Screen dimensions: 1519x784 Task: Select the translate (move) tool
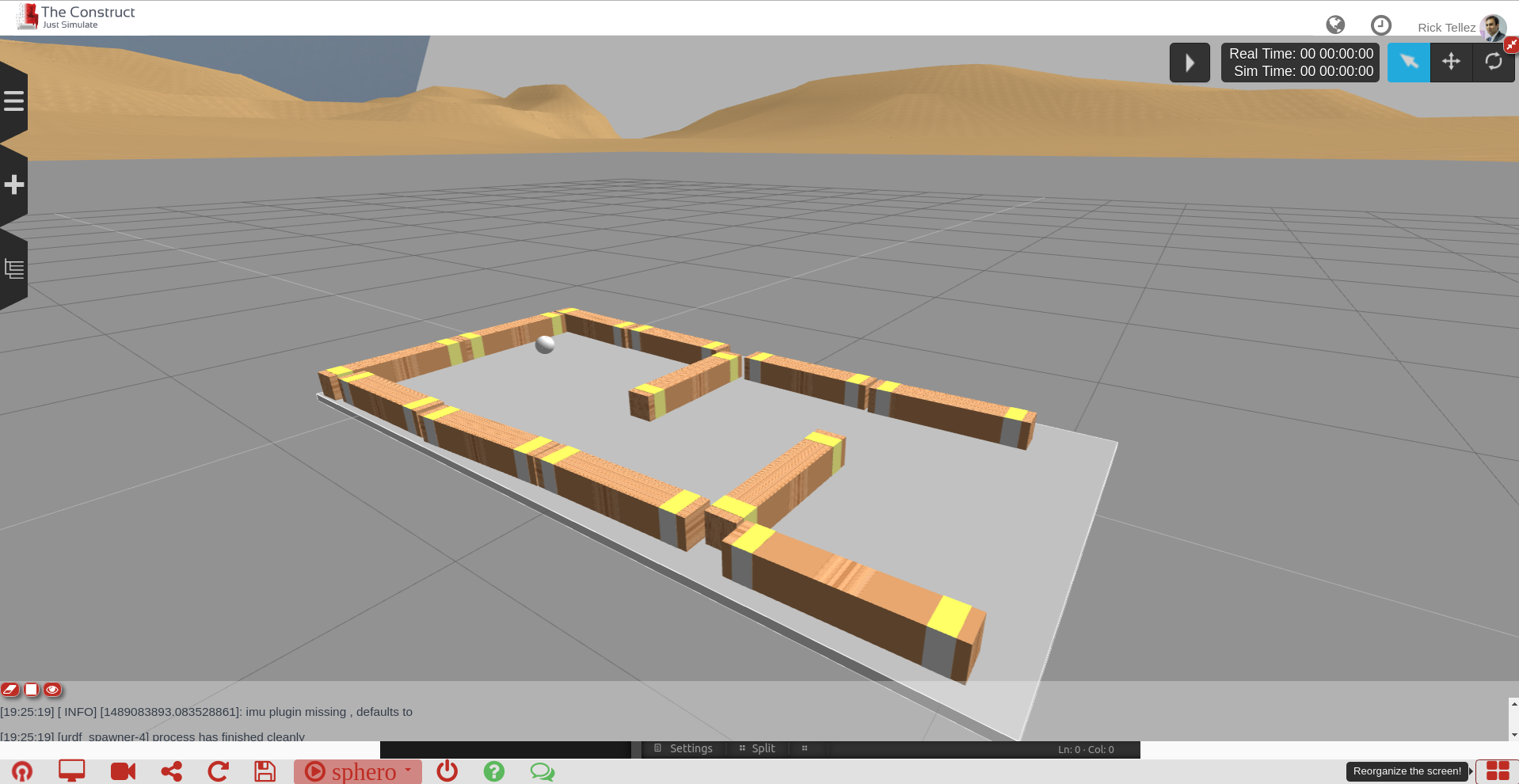tap(1451, 62)
